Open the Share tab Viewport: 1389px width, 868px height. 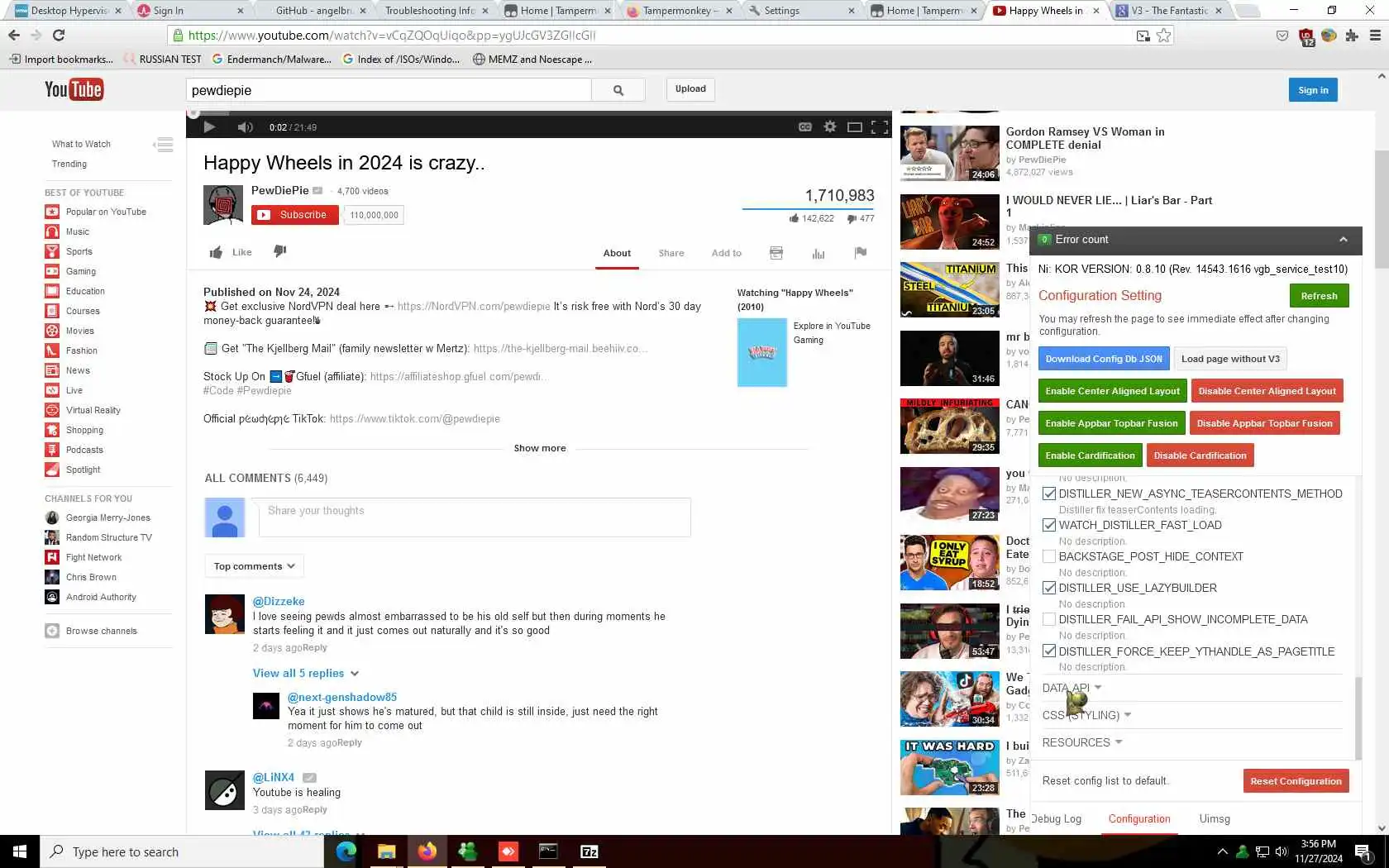click(671, 253)
